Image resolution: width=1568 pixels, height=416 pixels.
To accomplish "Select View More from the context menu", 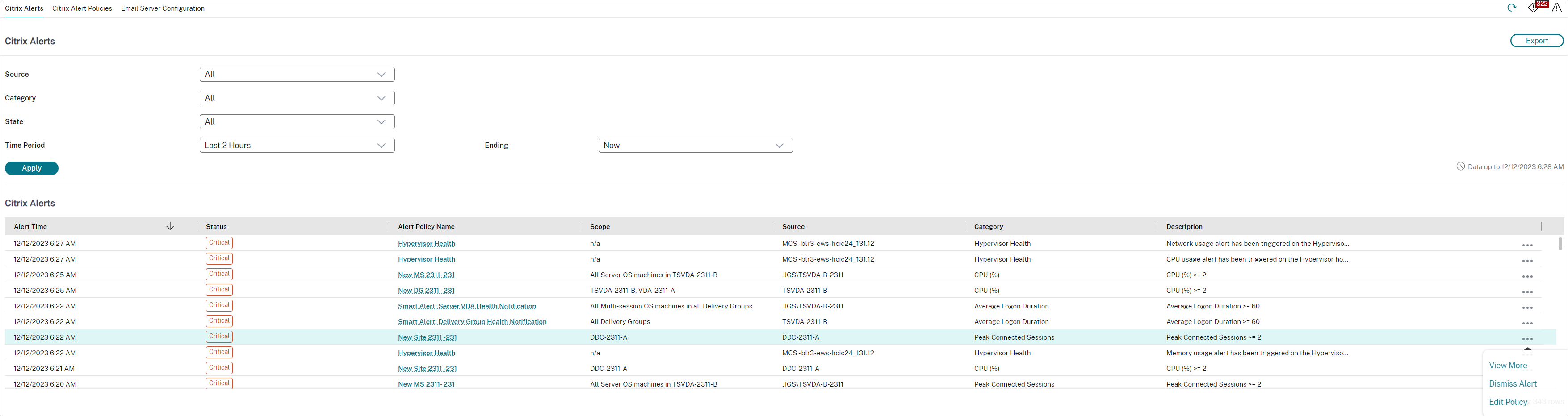I will click(x=1507, y=365).
